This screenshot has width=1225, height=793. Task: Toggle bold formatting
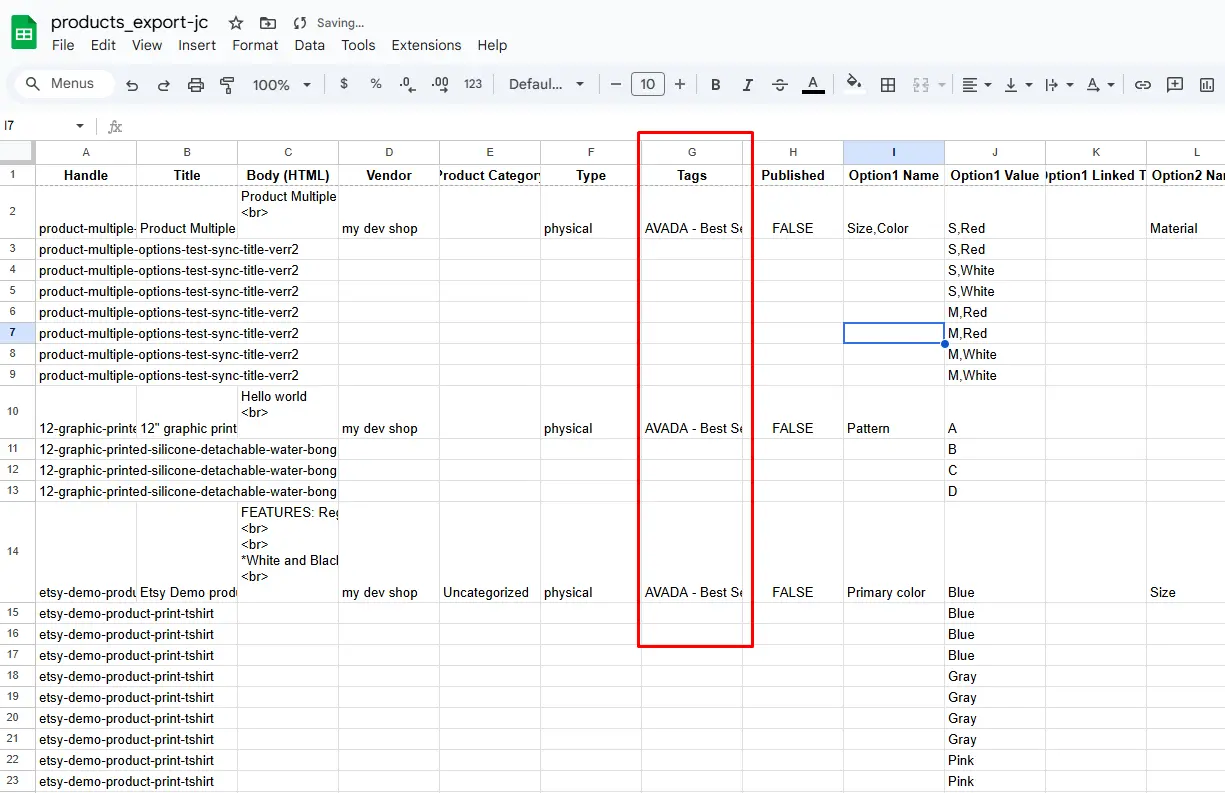[x=715, y=84]
